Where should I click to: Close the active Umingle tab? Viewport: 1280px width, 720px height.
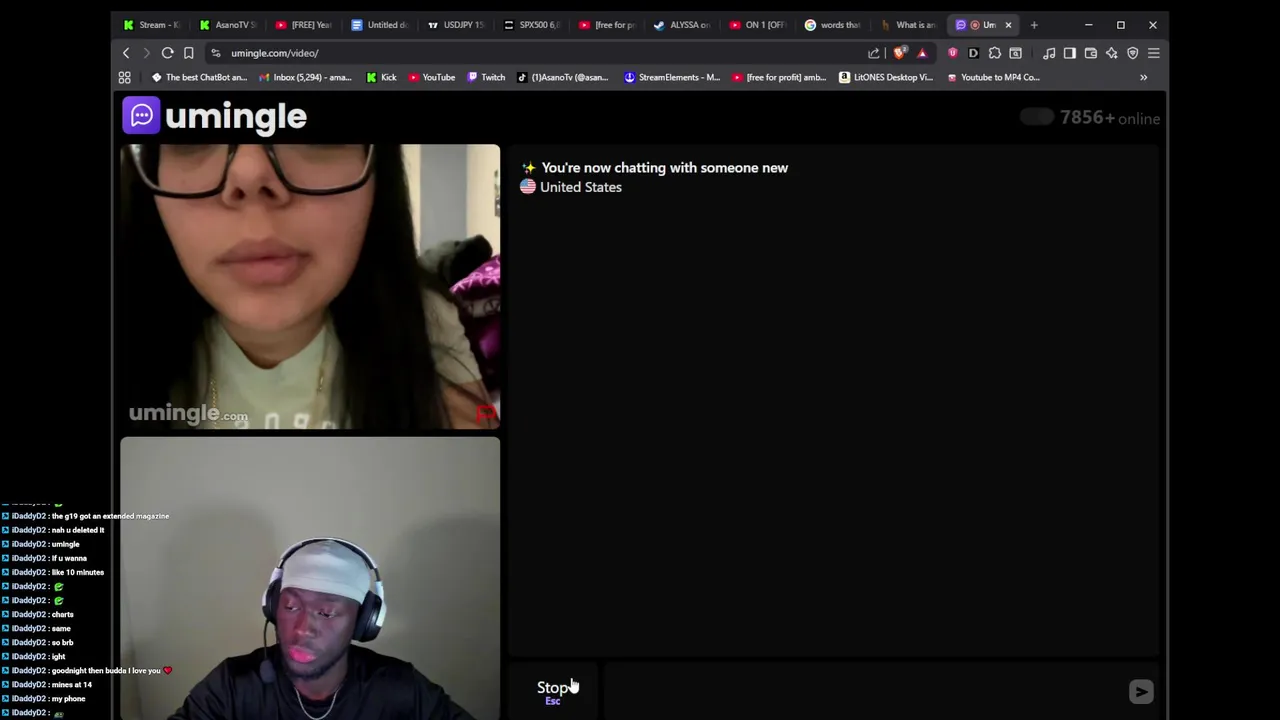coord(1008,25)
